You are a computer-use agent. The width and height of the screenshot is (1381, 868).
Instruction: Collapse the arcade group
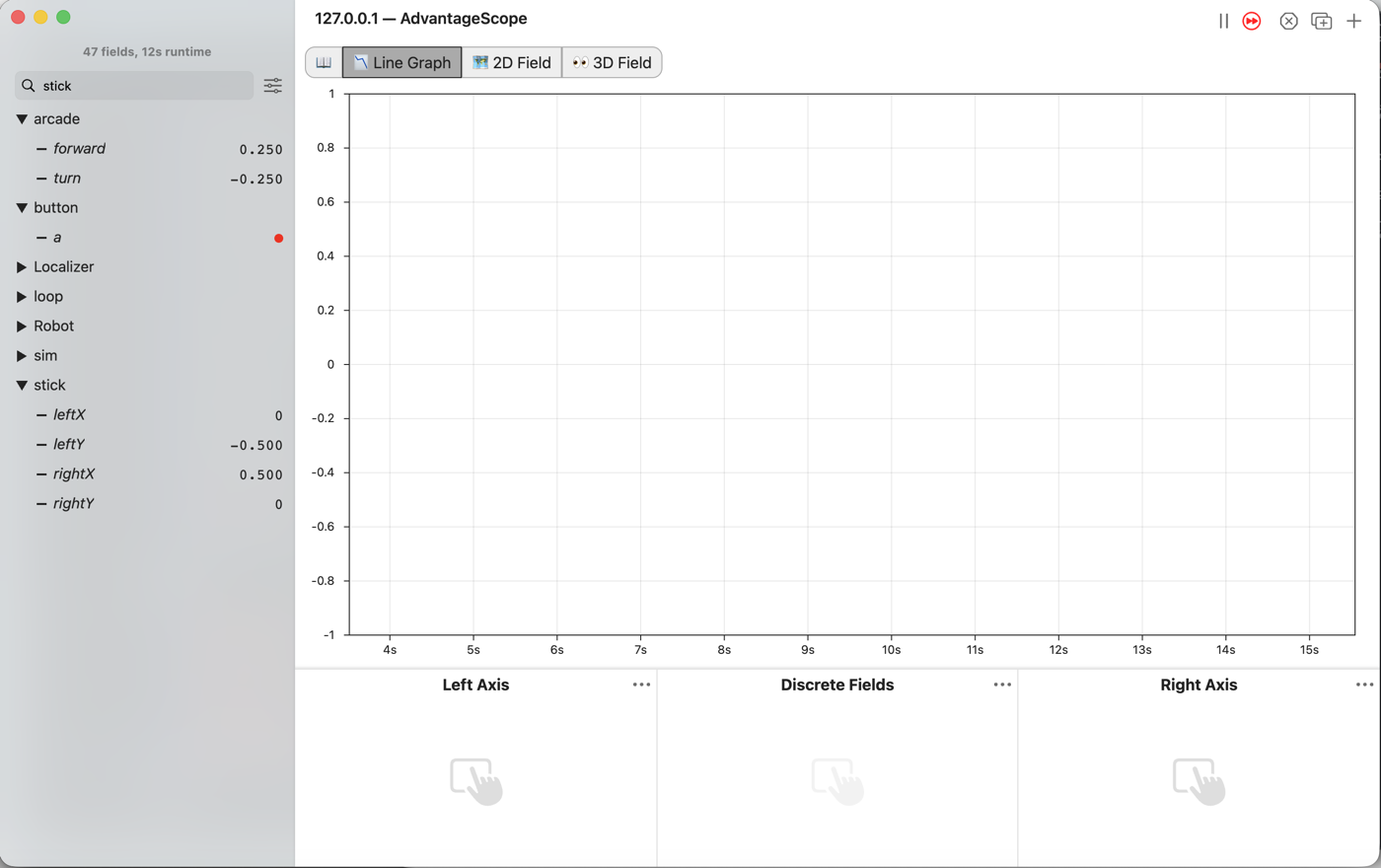pos(22,119)
